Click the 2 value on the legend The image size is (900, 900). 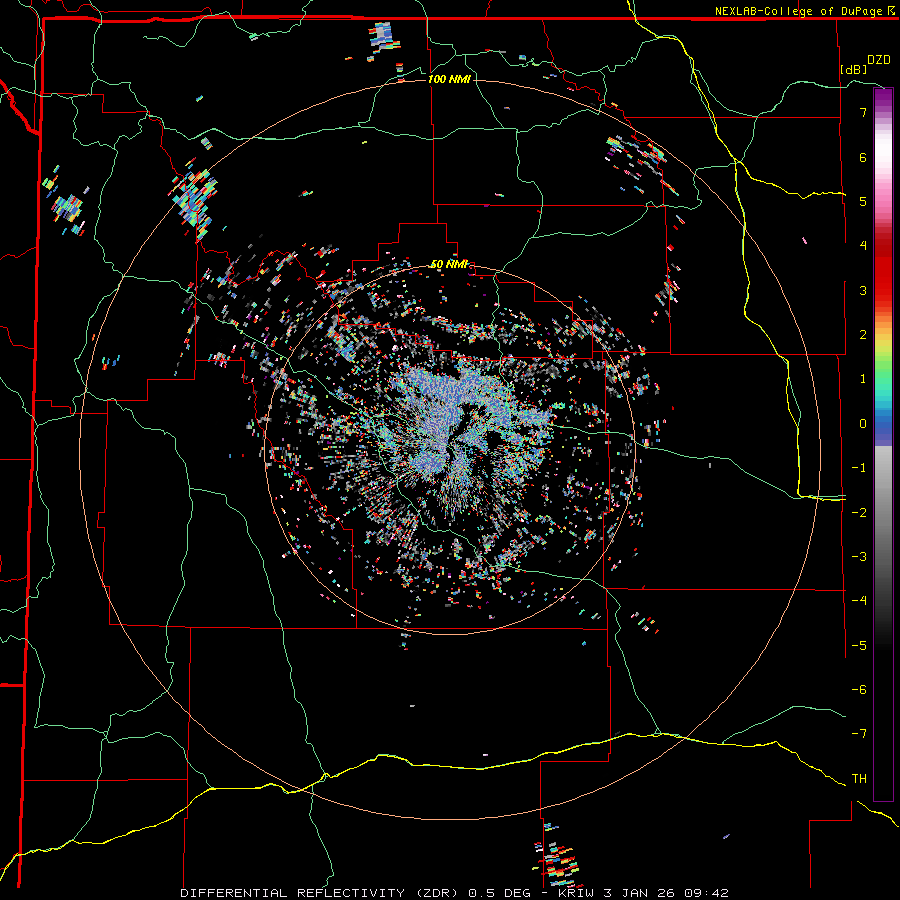[863, 335]
